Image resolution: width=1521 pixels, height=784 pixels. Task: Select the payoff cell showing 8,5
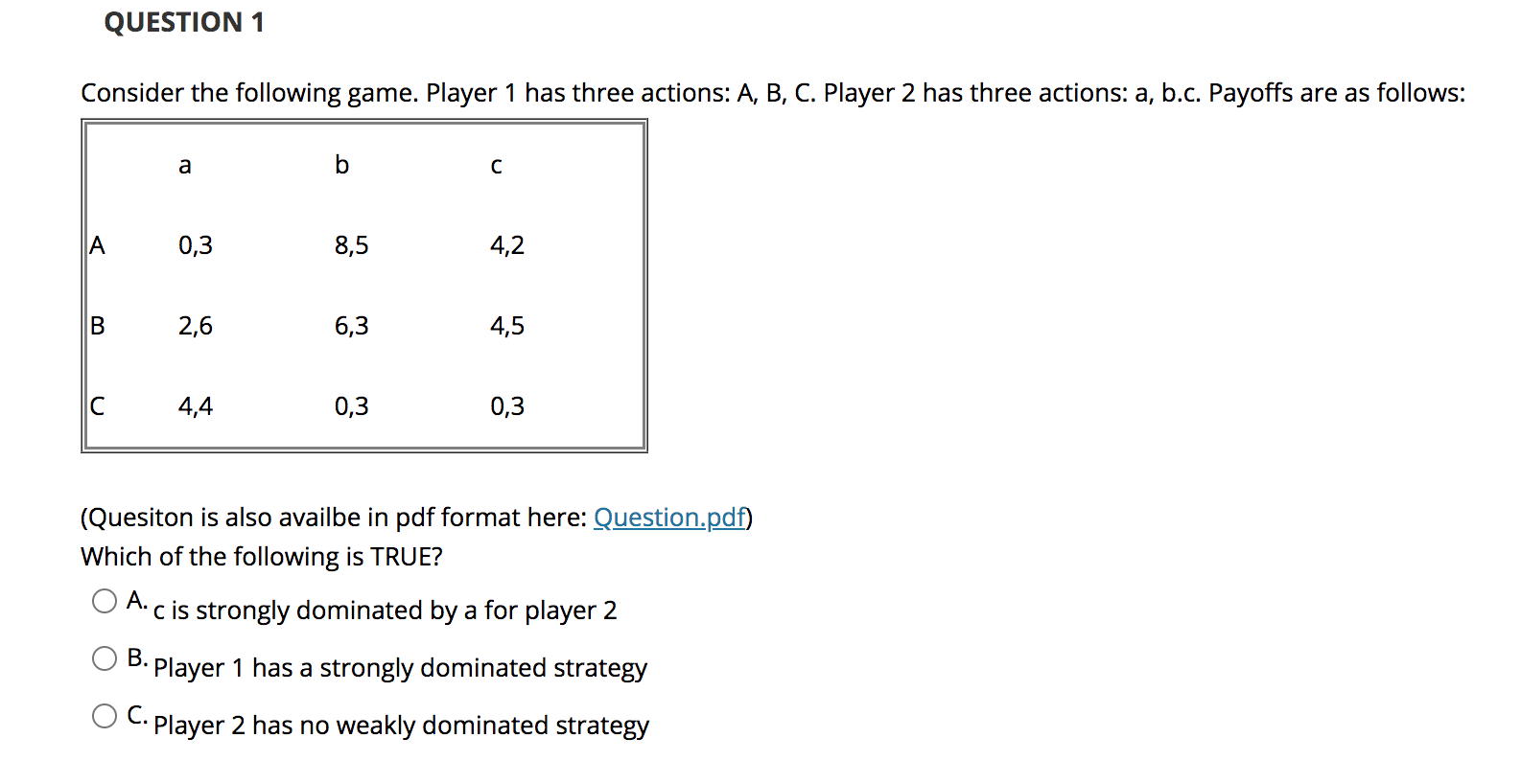(x=351, y=245)
